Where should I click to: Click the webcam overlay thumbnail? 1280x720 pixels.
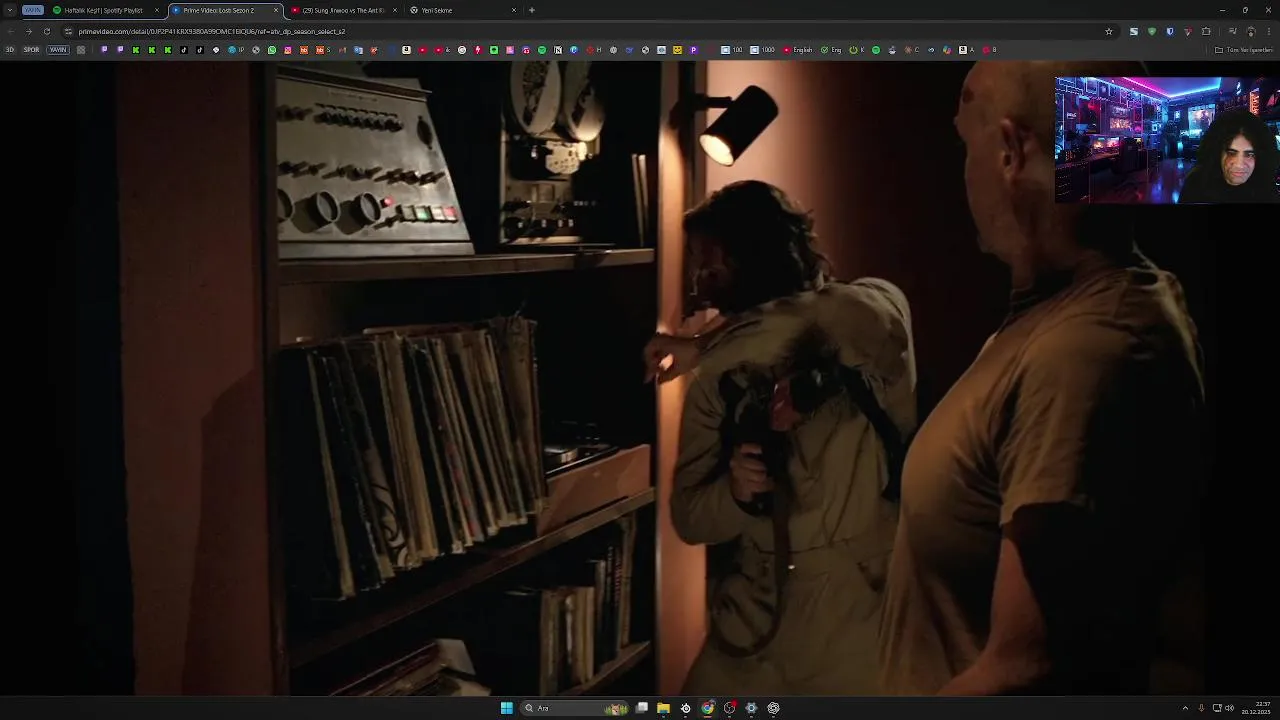pyautogui.click(x=1167, y=140)
